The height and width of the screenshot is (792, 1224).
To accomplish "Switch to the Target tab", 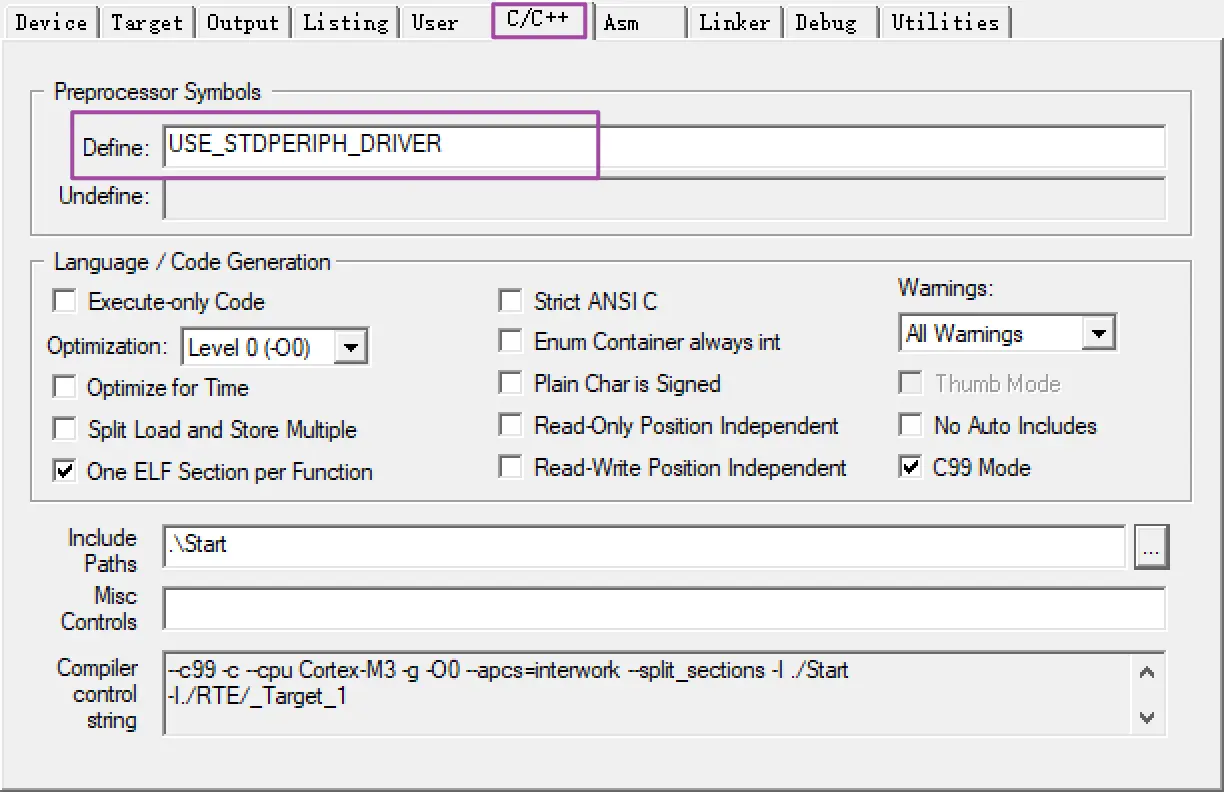I will (x=147, y=22).
